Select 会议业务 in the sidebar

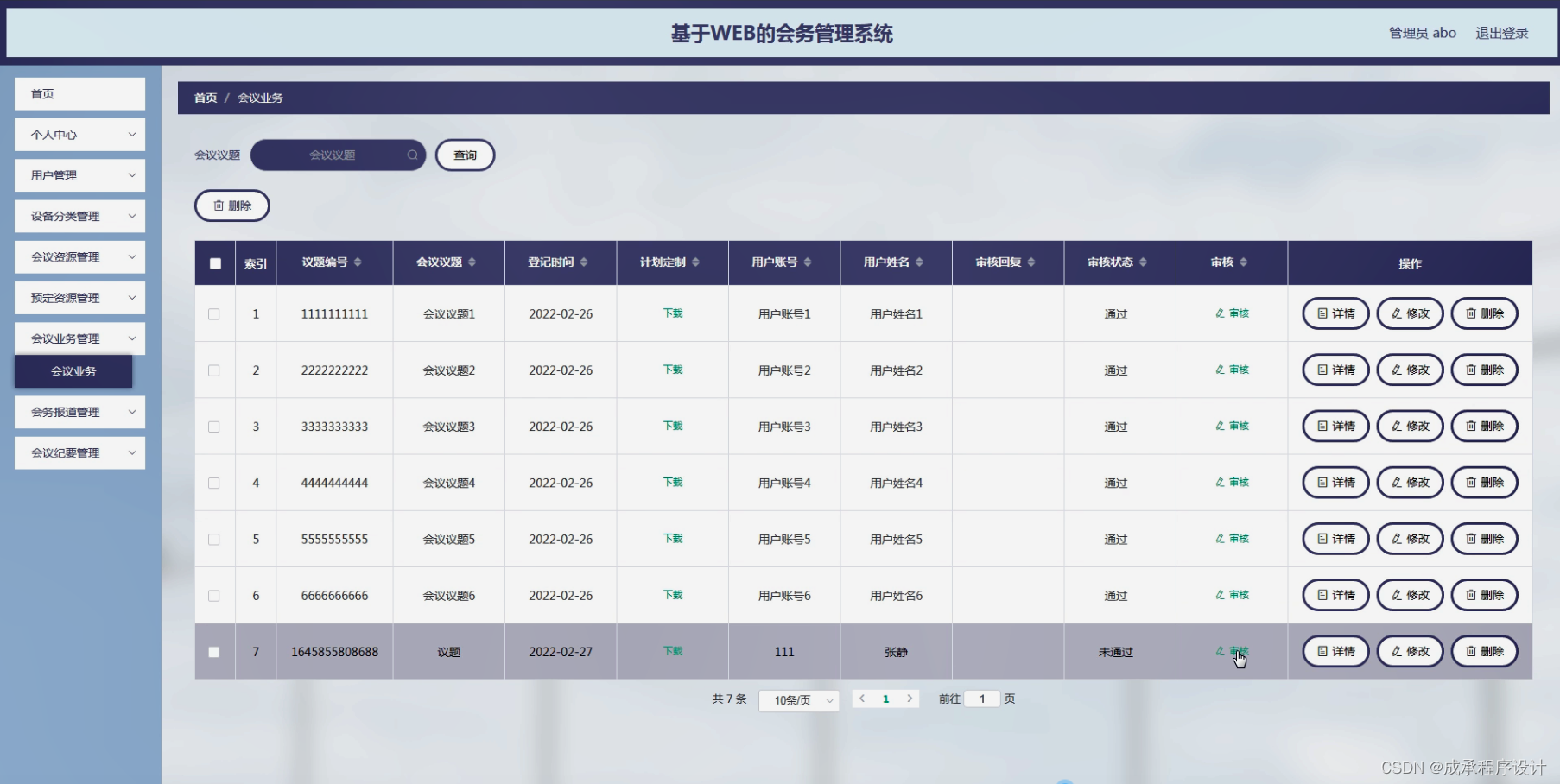tap(74, 371)
